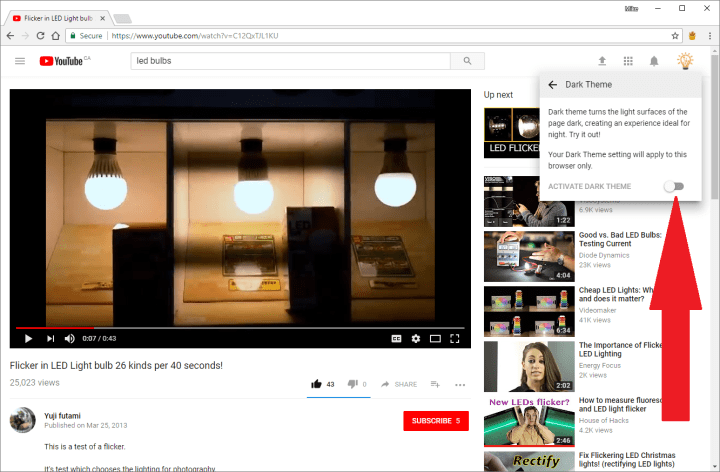This screenshot has height=472, width=720.
Task: Open the notifications bell
Action: point(654,61)
